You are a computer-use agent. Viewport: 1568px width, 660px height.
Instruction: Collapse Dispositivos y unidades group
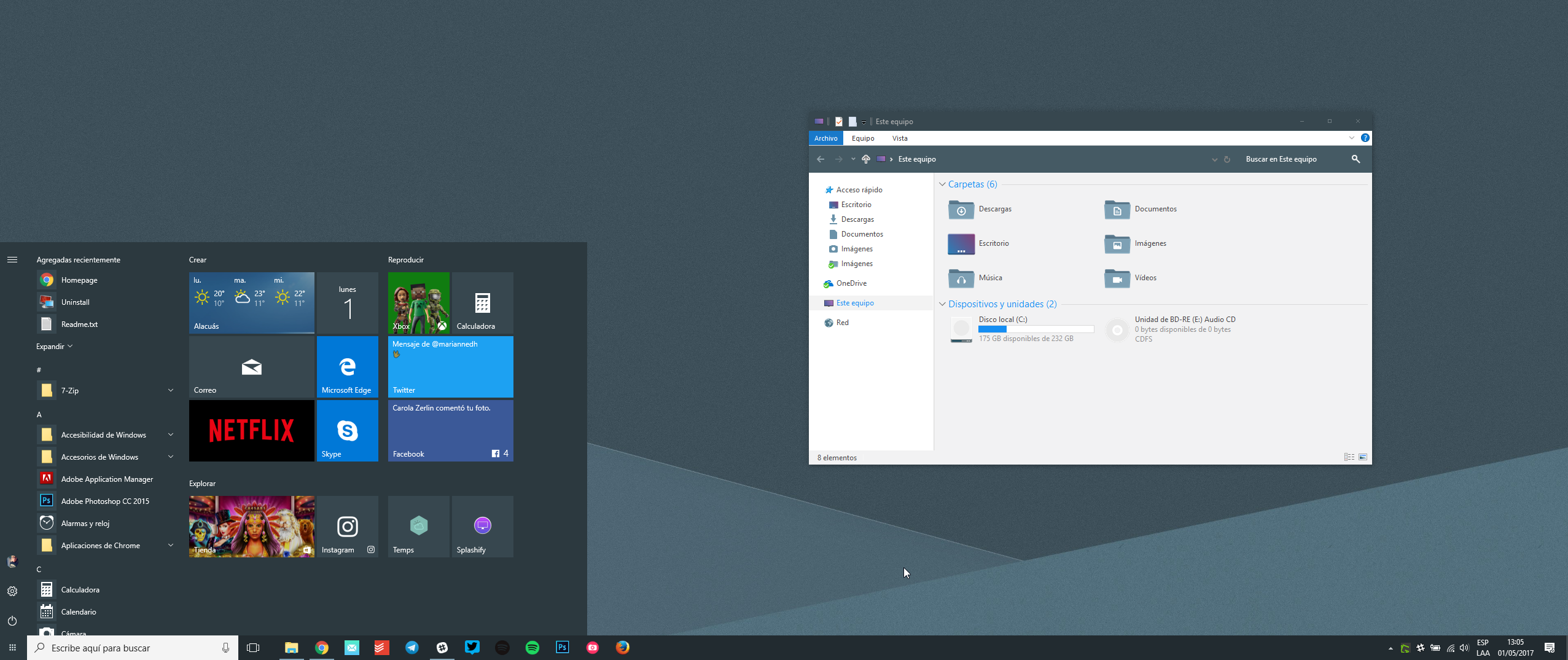coord(942,304)
